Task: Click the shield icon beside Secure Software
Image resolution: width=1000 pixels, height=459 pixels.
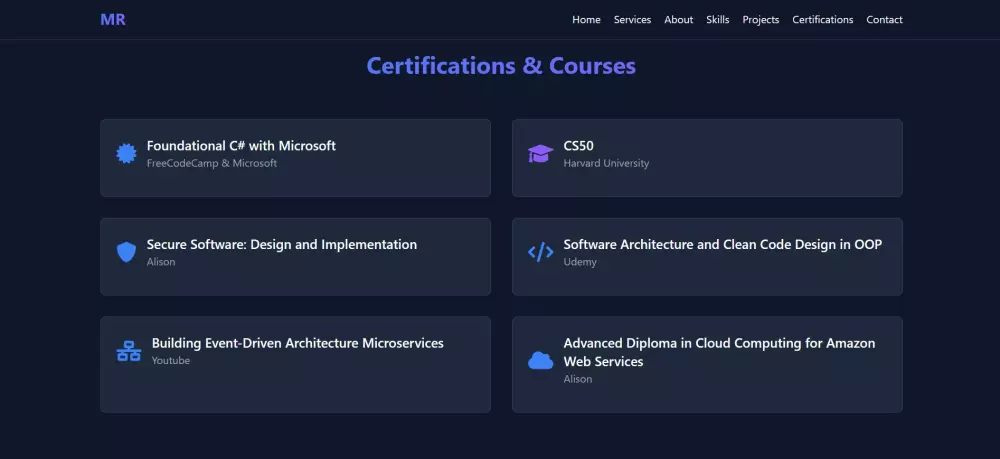Action: coord(126,252)
